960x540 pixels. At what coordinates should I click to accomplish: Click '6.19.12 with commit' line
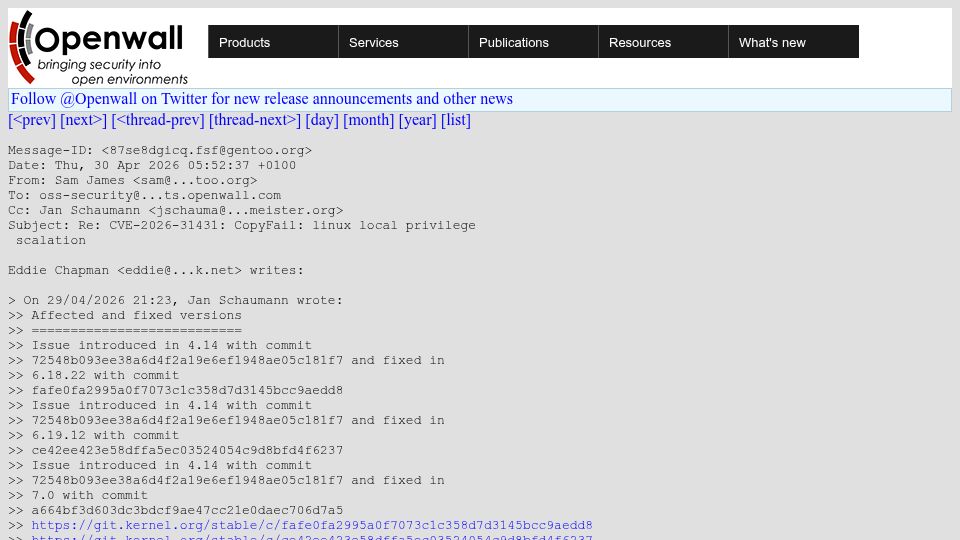click(105, 435)
